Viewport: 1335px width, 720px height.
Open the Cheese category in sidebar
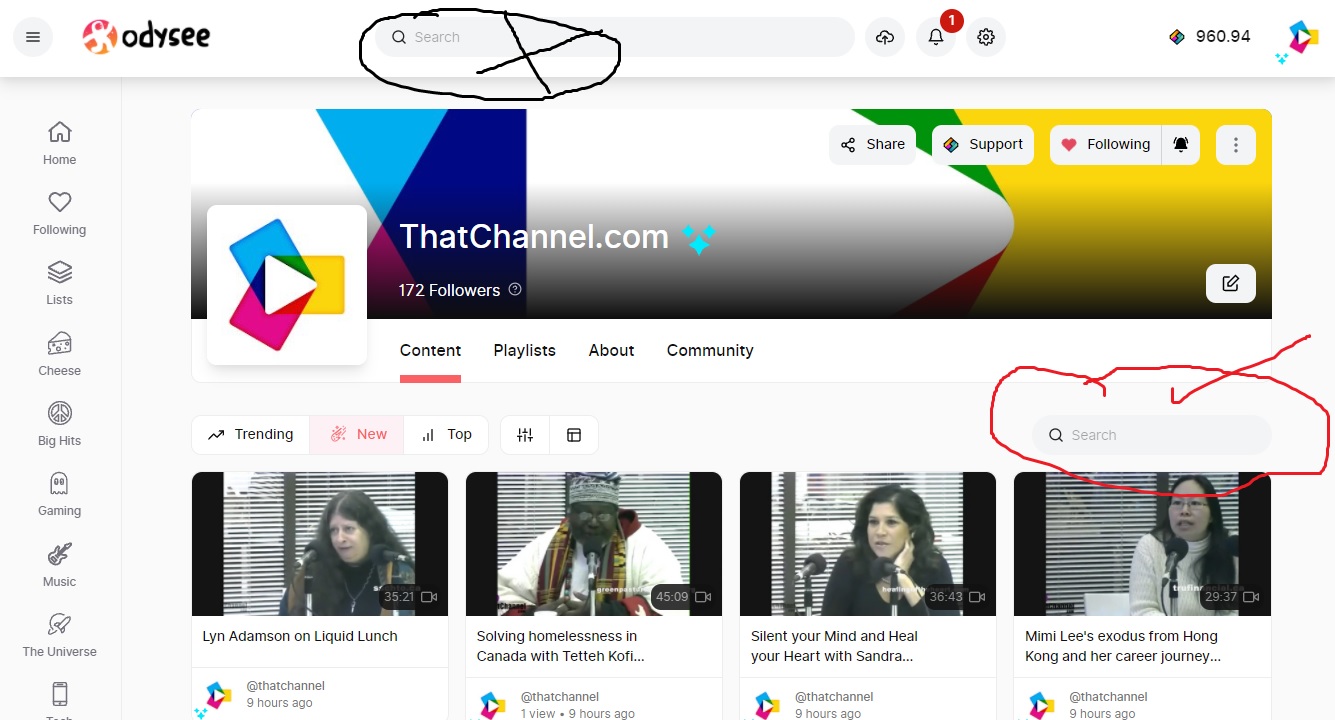pos(60,354)
